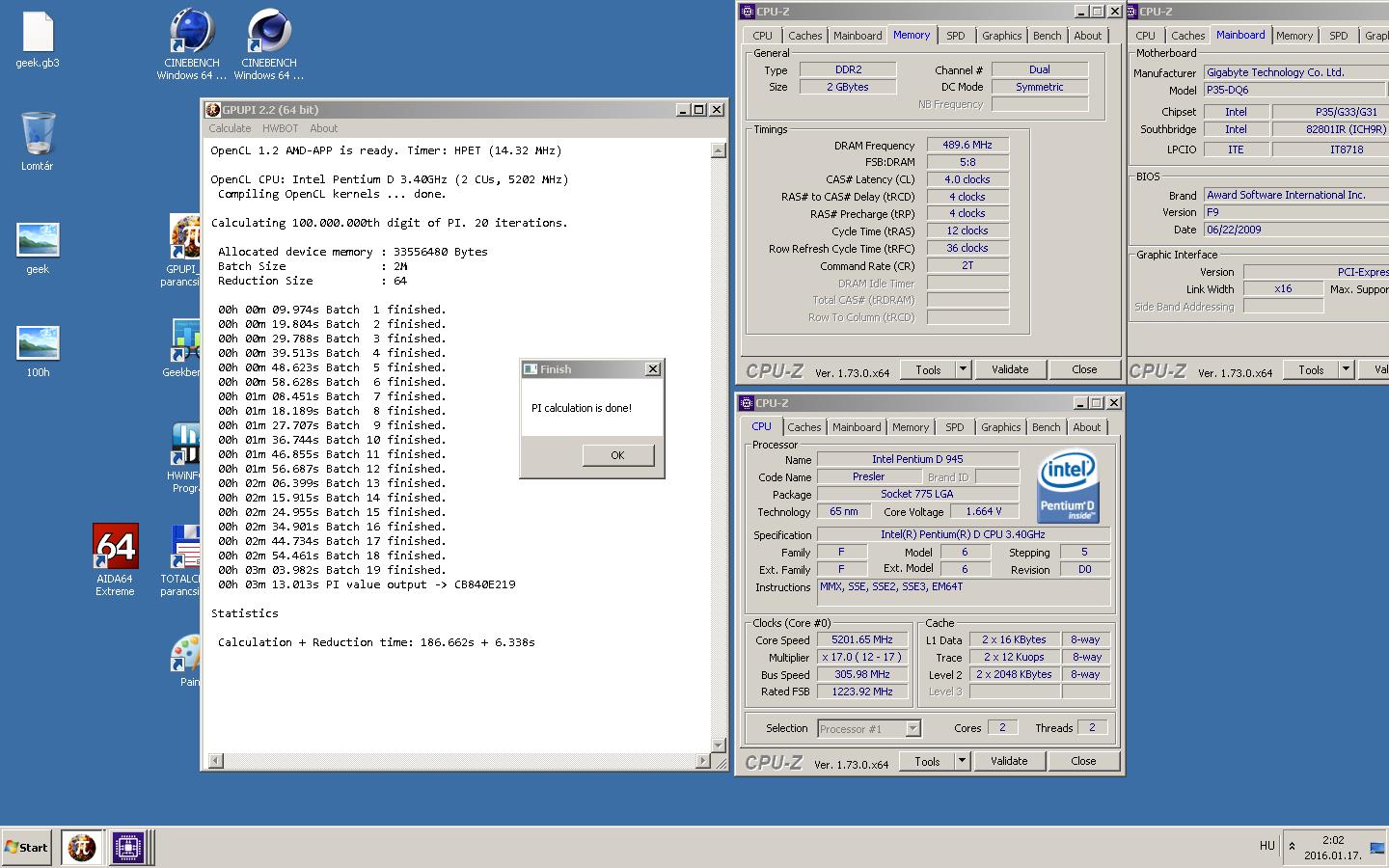Switch to Bench tab in lower CPU-Z window
The height and width of the screenshot is (868, 1389).
[1046, 427]
